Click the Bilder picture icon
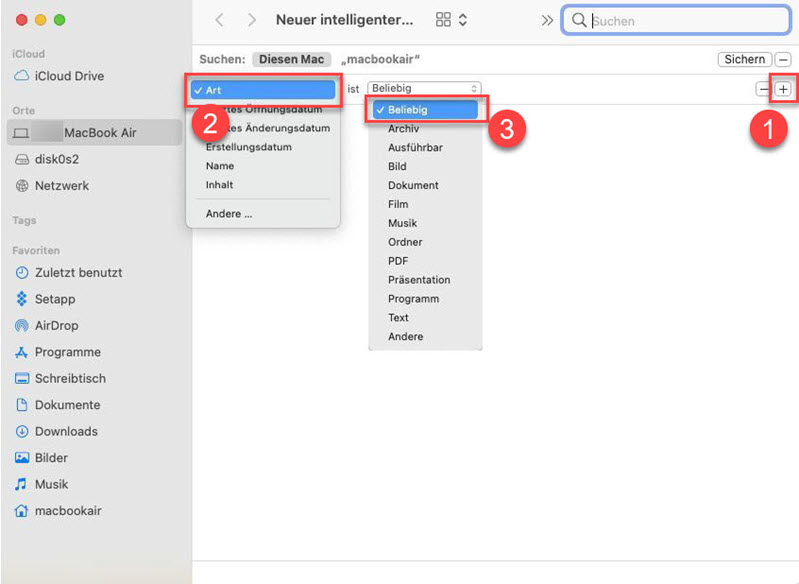Image resolution: width=799 pixels, height=584 pixels. tap(22, 458)
